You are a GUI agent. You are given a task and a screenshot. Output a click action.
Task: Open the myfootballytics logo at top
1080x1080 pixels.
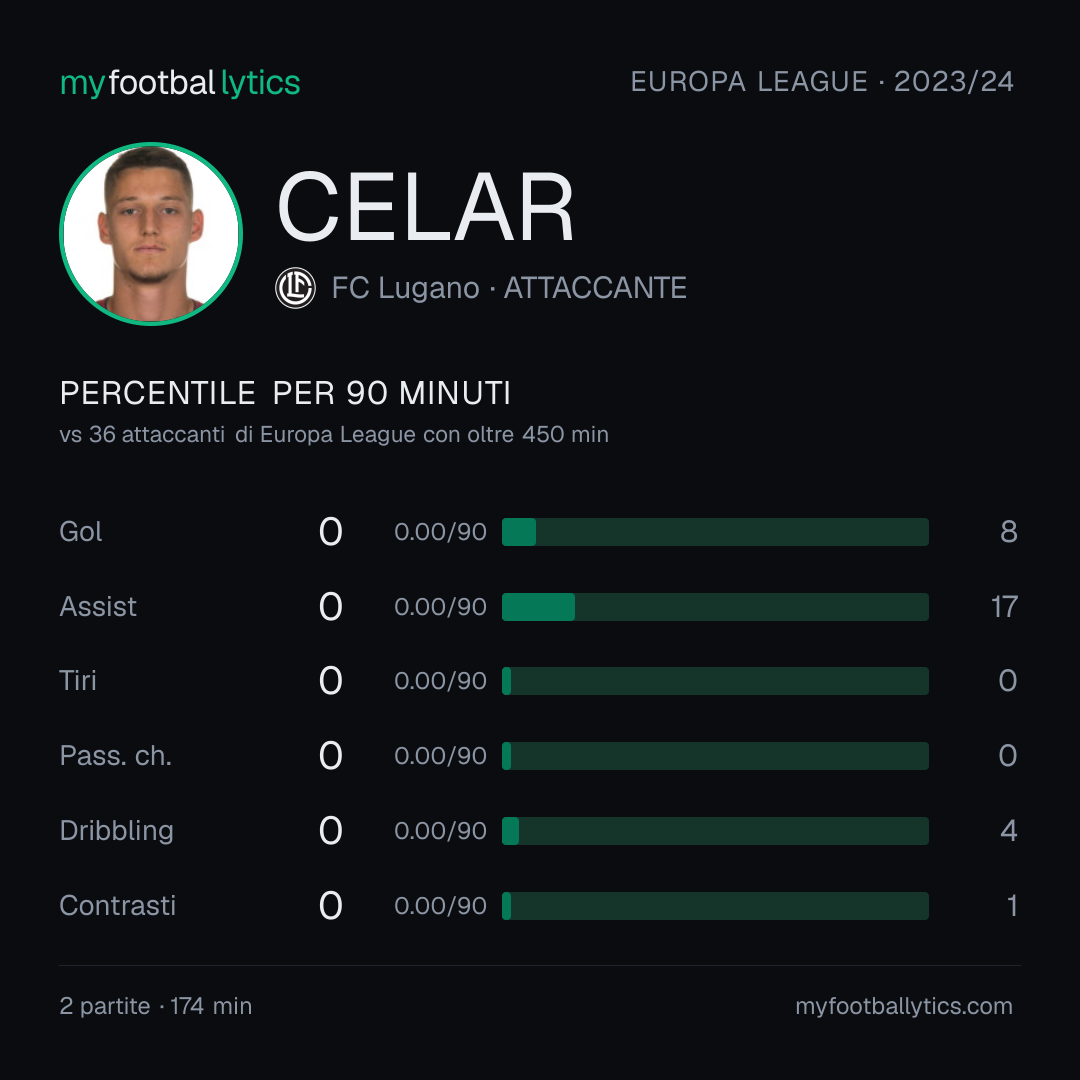click(x=180, y=83)
